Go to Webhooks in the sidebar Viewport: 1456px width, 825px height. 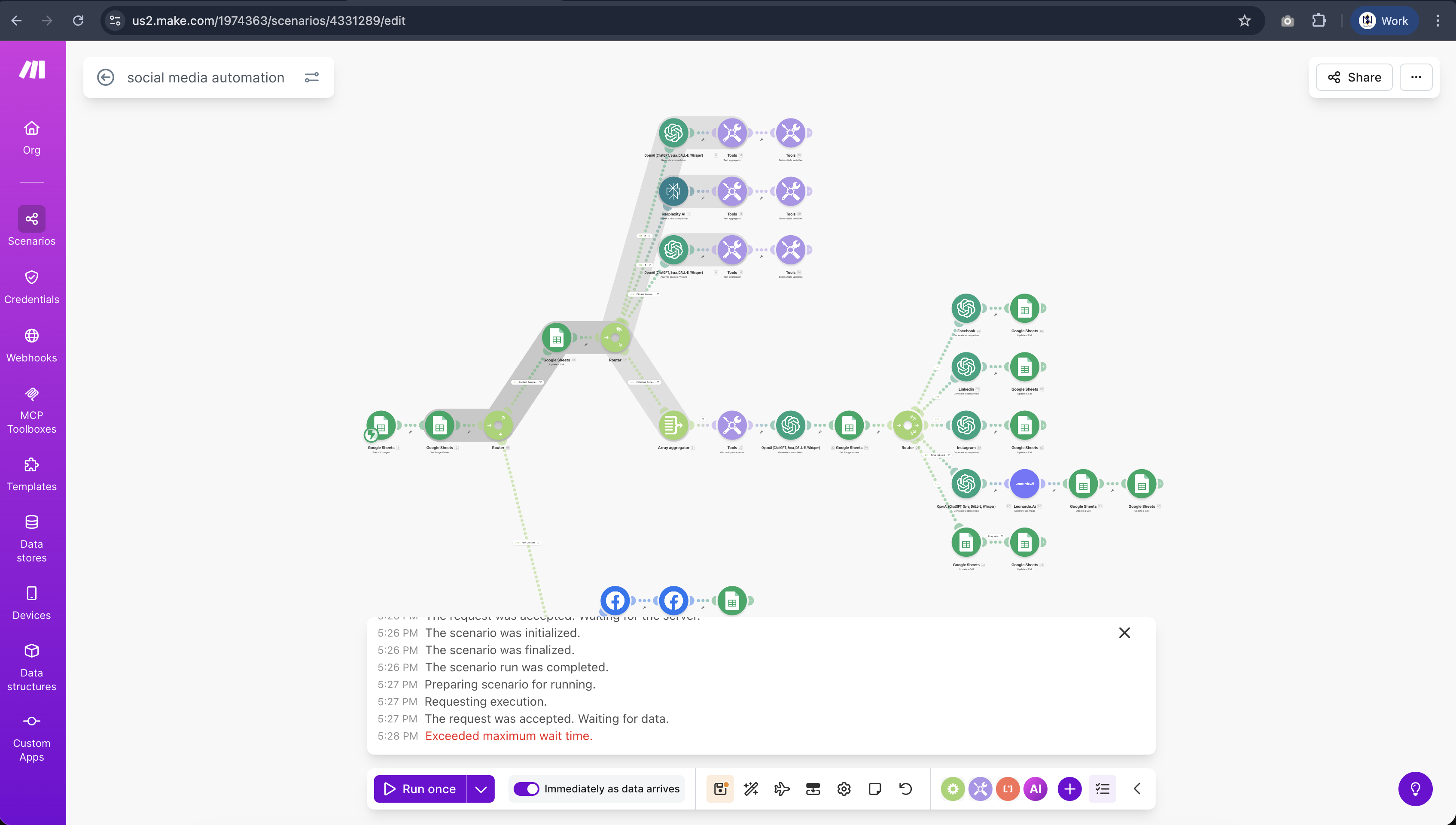pyautogui.click(x=32, y=346)
